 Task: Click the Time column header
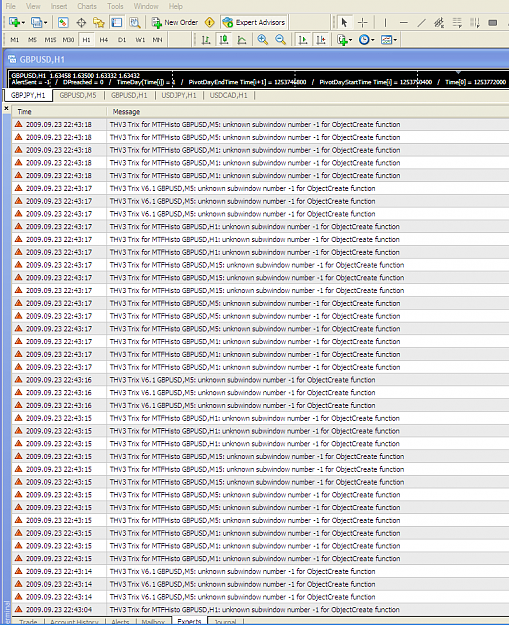(x=59, y=112)
